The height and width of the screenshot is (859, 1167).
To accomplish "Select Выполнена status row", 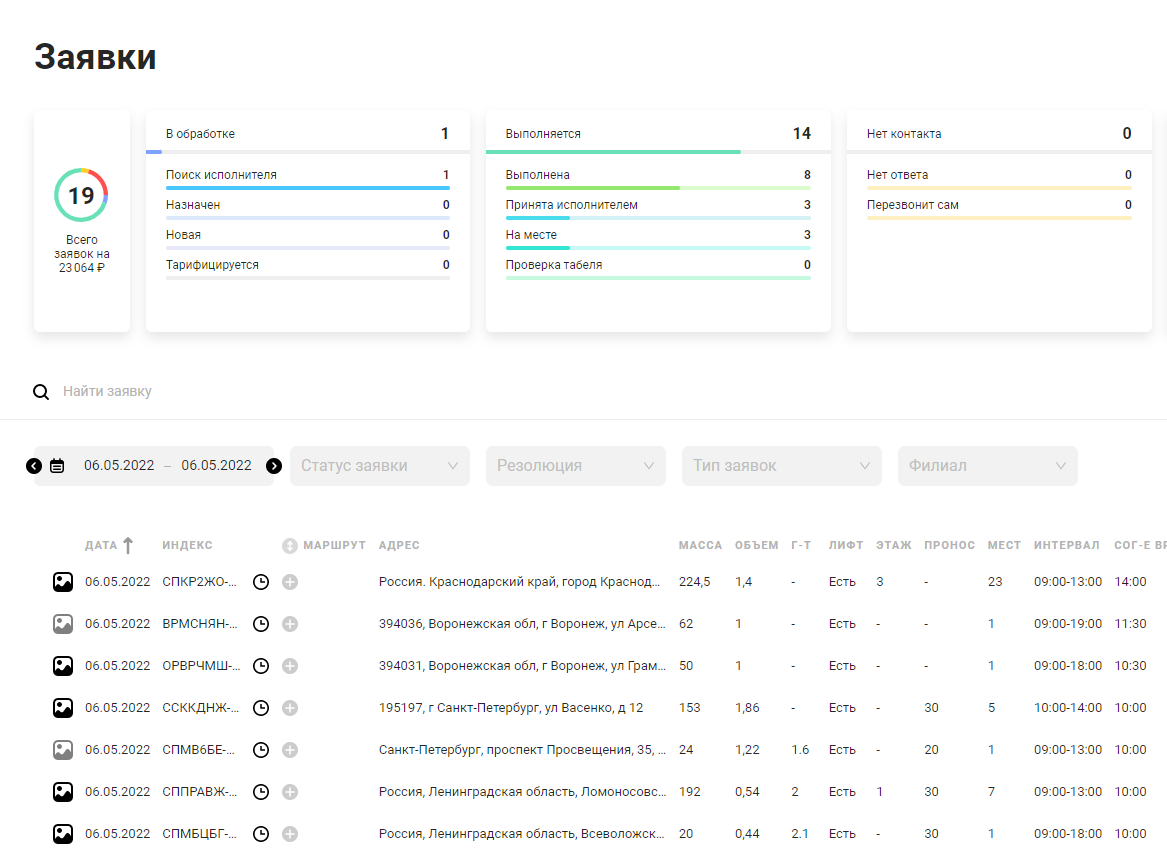I will (658, 177).
